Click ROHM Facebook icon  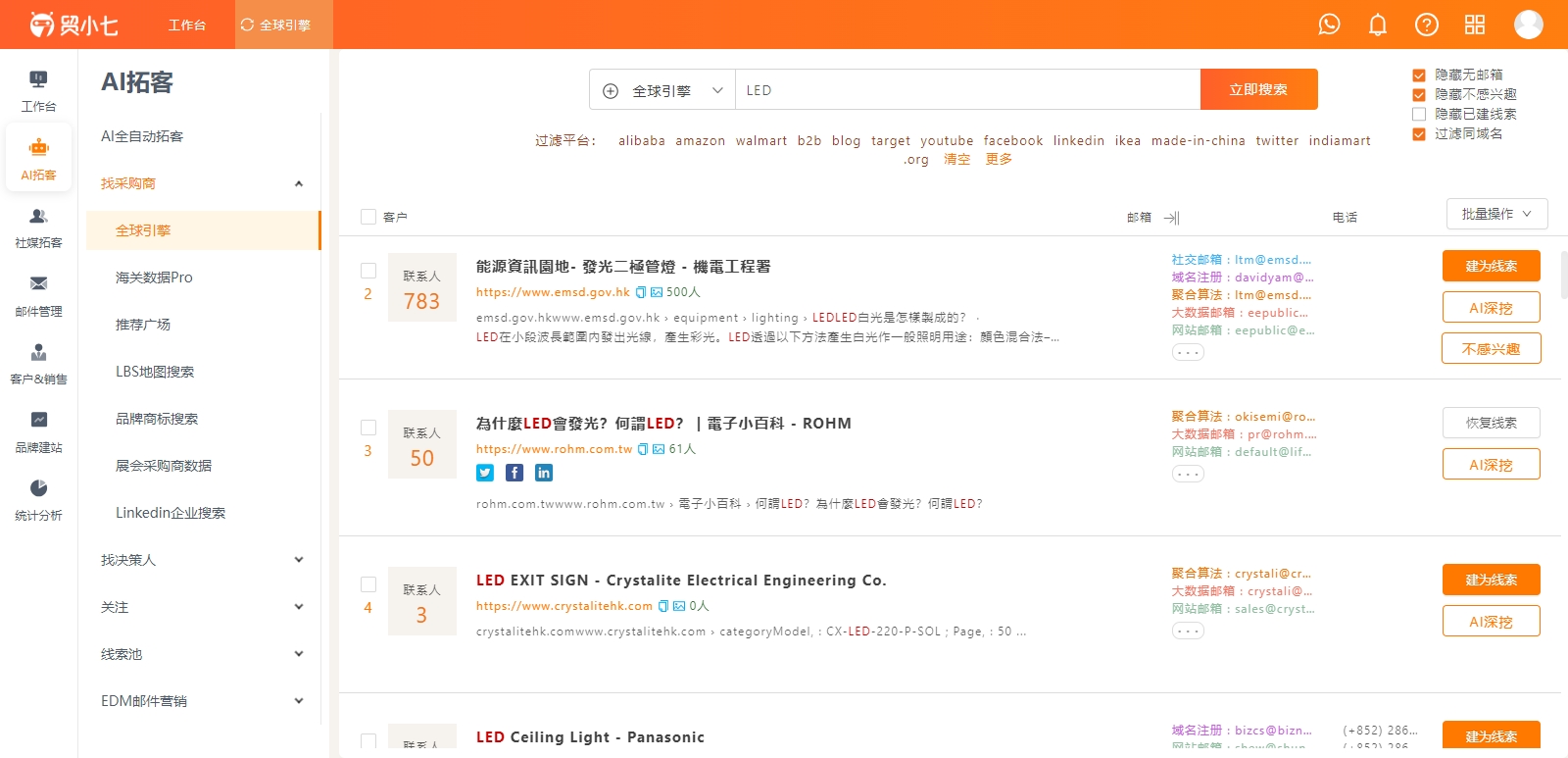(514, 473)
